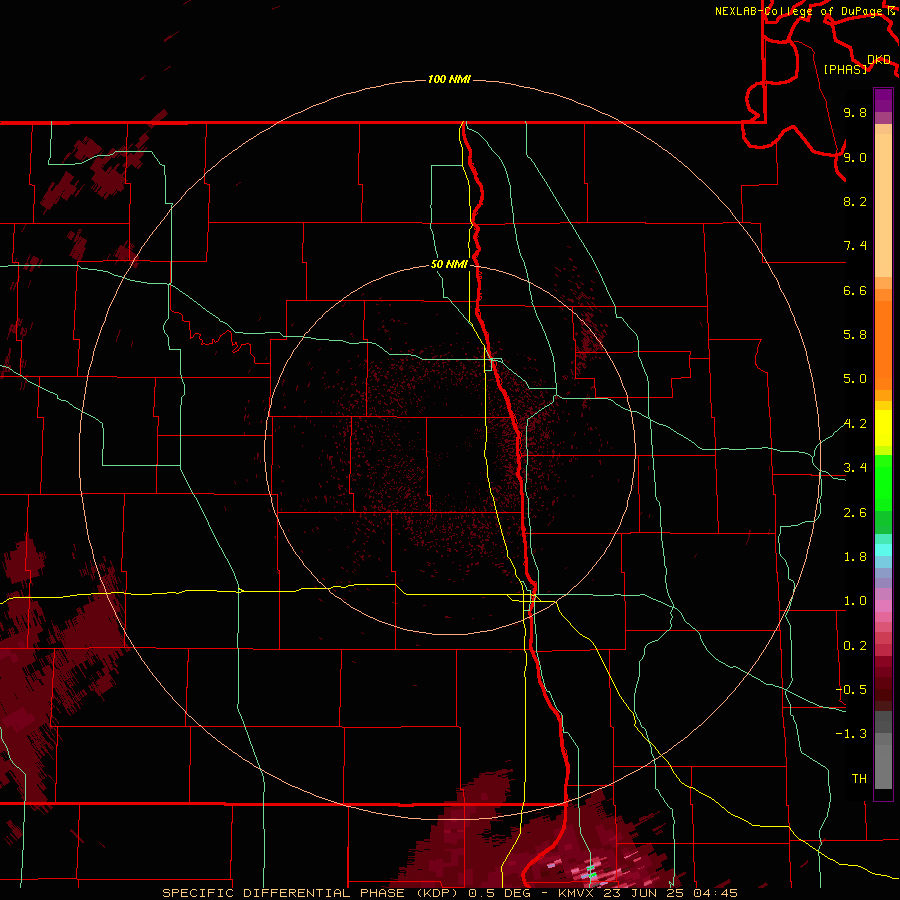
Task: Click the 9.8 value on the color scale
Action: click(x=855, y=112)
